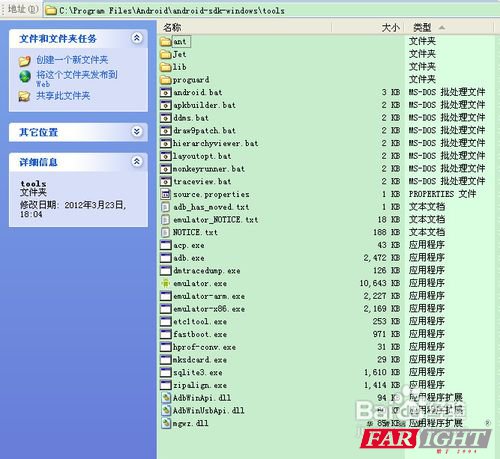Click the monkeyrunner.bat batch icon
The image size is (500, 459).
[x=166, y=169]
